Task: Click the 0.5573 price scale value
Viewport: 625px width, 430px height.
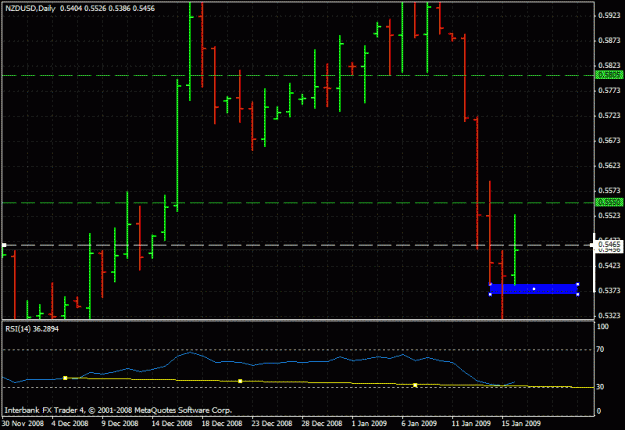Action: 609,190
